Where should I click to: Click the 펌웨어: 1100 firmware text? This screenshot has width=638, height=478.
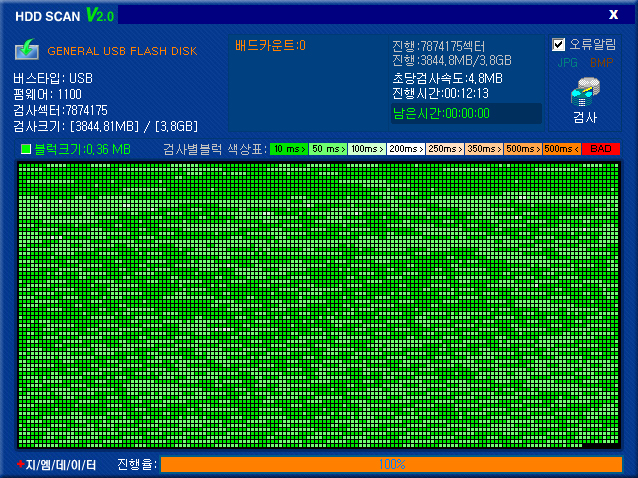48,94
